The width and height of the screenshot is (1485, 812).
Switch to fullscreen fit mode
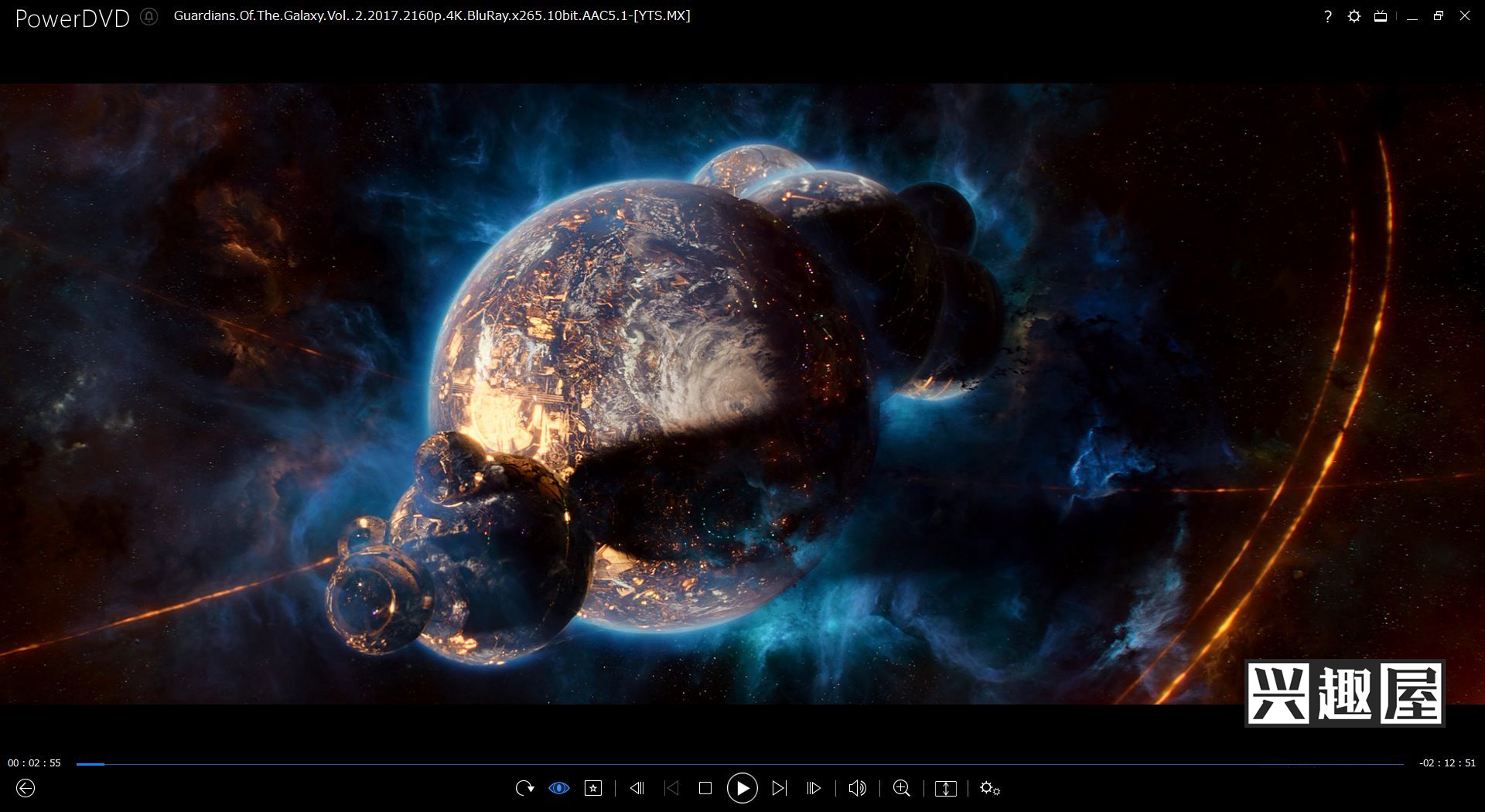coord(945,788)
